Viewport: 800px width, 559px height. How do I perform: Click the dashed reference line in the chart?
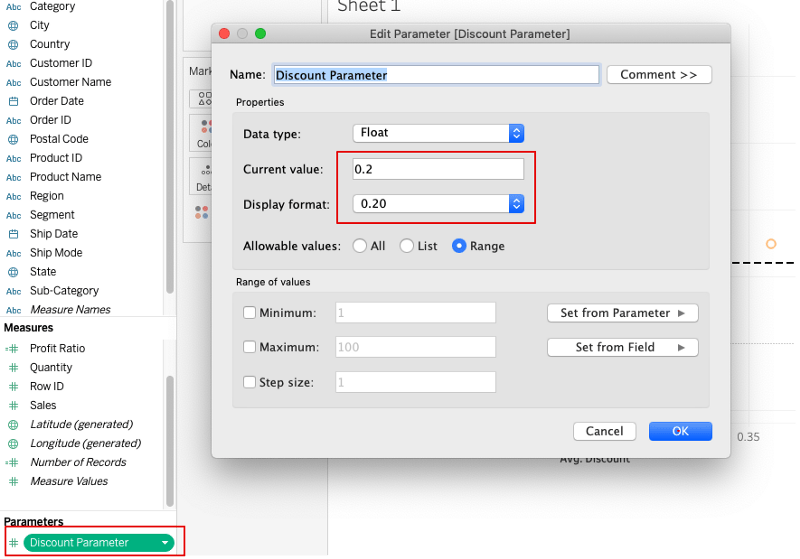pos(763,263)
